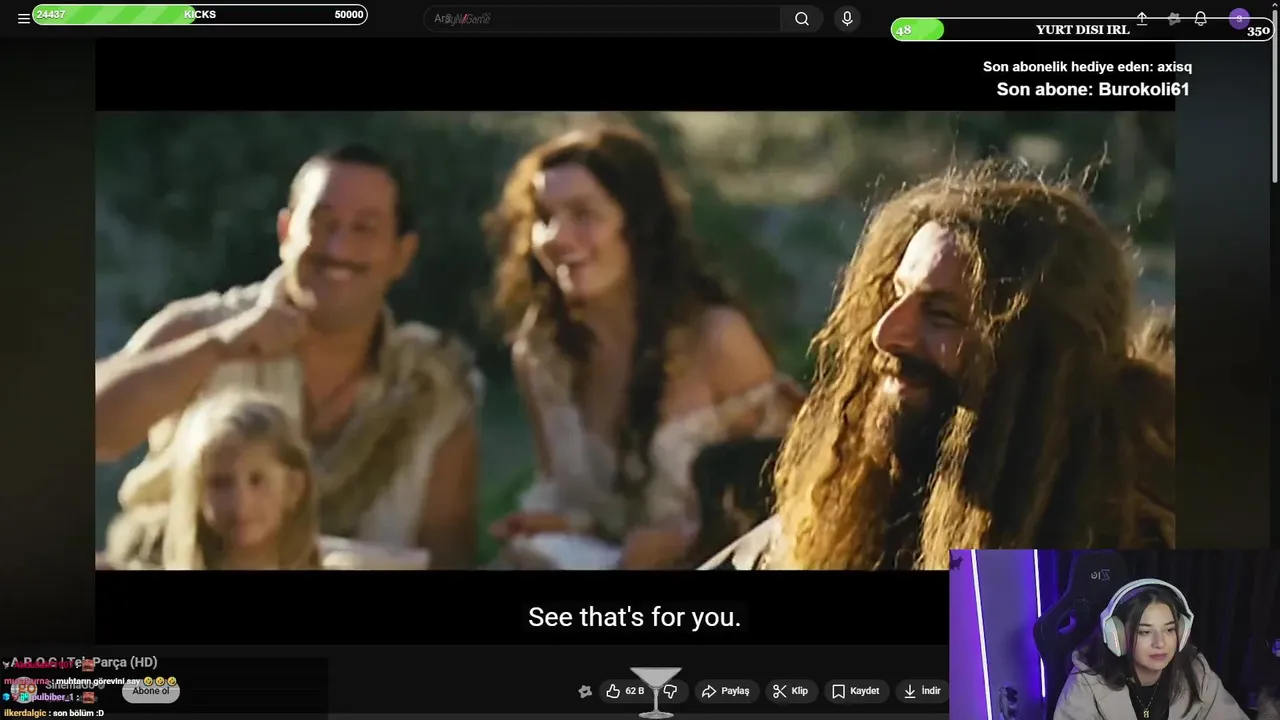The image size is (1280, 720).
Task: Click the subtitle 'See that's for you.'
Action: point(634,617)
